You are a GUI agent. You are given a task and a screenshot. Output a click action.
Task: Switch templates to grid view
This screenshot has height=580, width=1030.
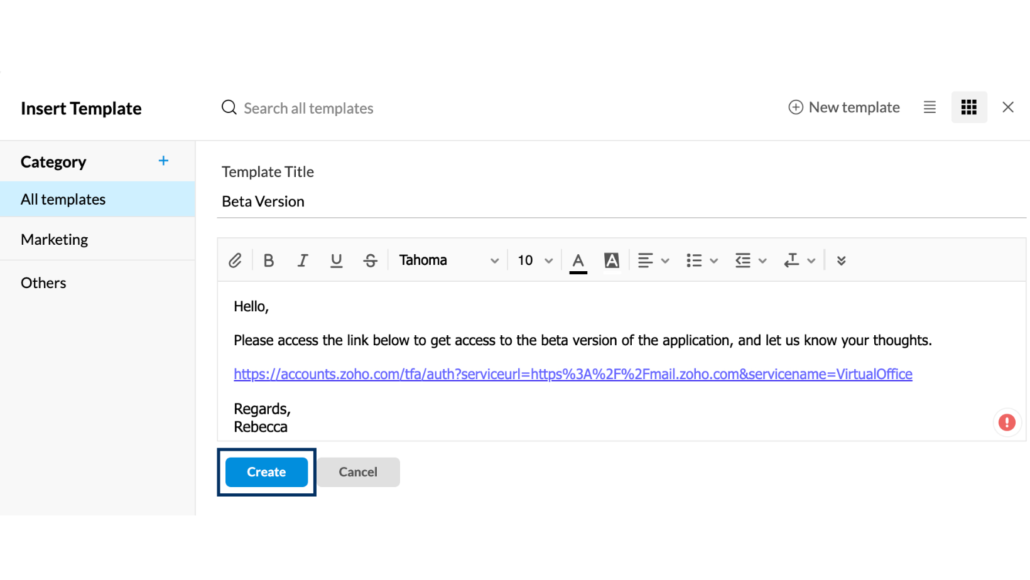(x=968, y=107)
